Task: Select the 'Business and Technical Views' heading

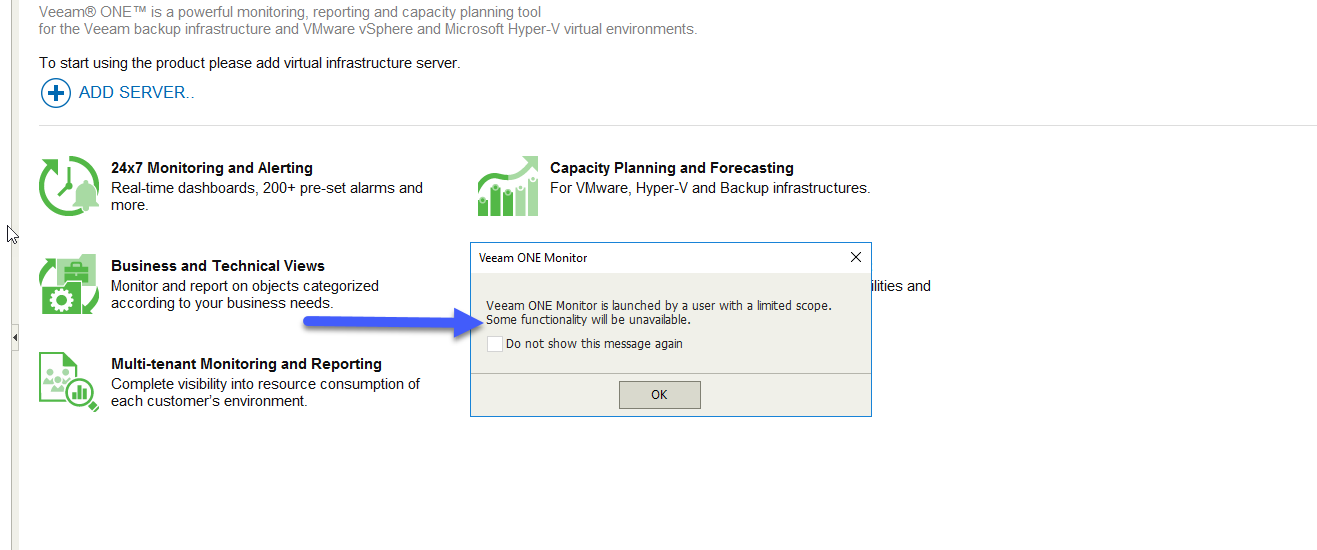Action: [x=218, y=266]
